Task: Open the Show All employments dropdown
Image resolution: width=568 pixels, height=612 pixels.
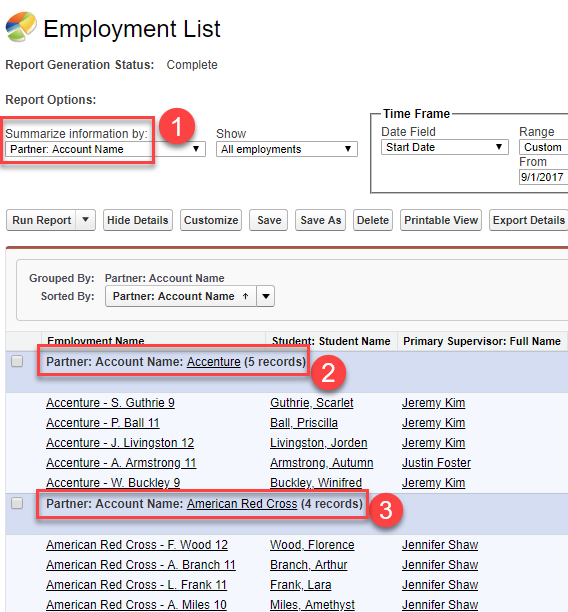Action: click(287, 149)
